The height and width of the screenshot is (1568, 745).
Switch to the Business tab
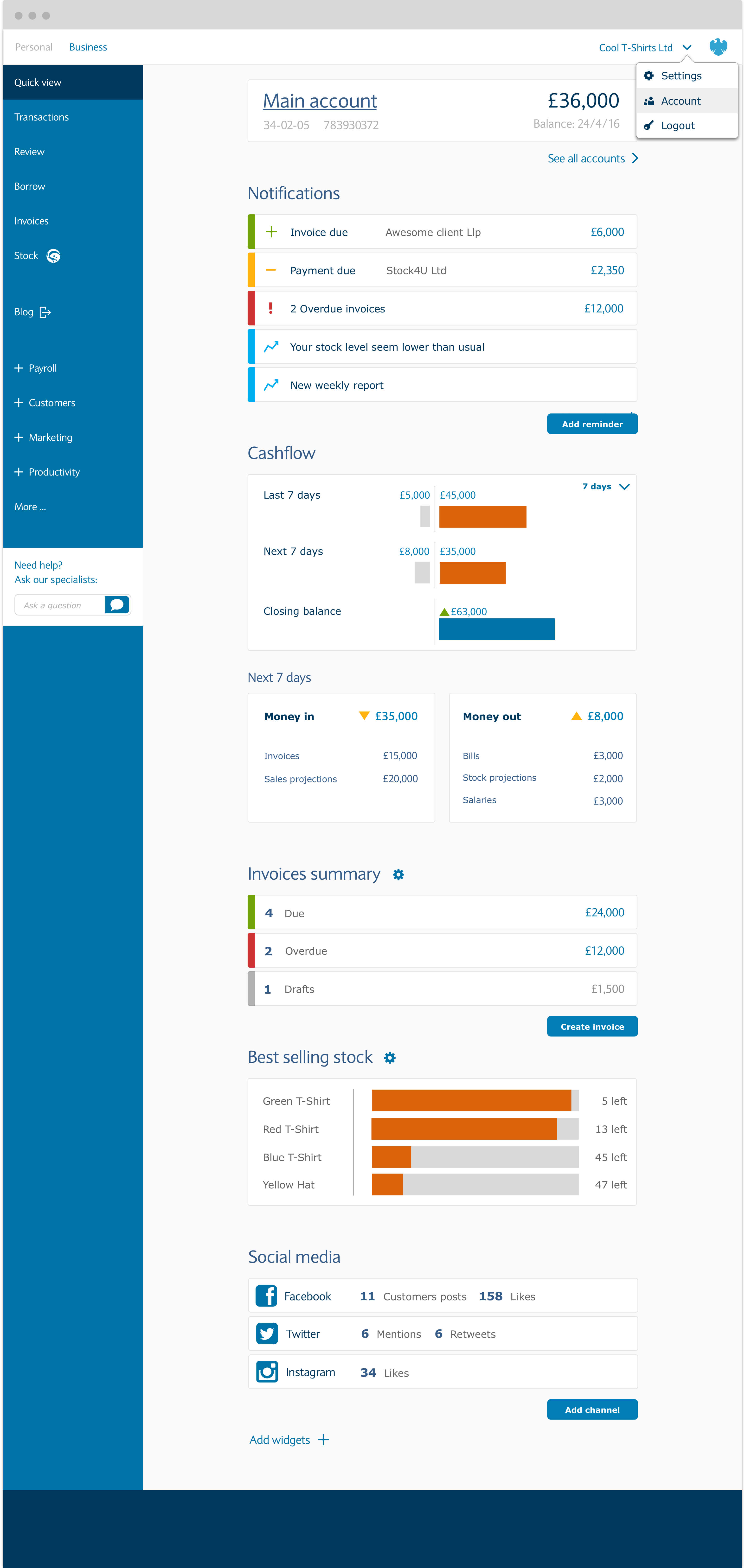point(88,47)
